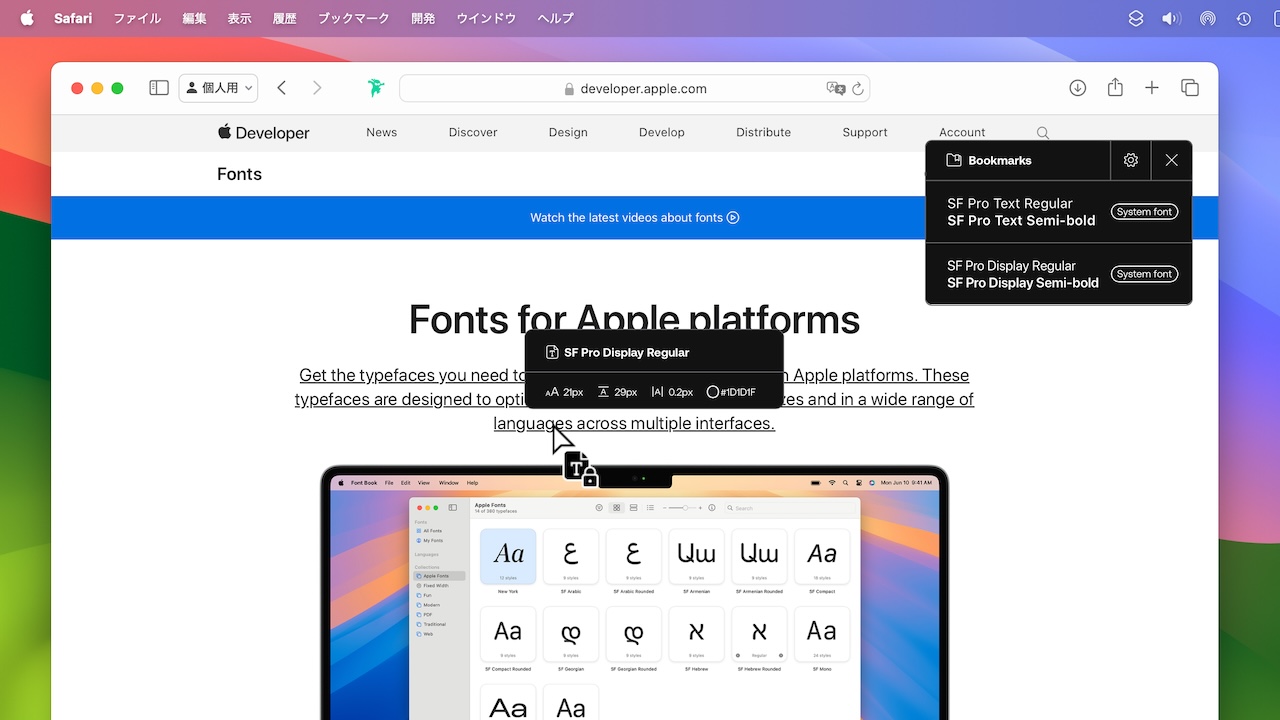Open the Develop nav link
The height and width of the screenshot is (720, 1280).
click(662, 132)
